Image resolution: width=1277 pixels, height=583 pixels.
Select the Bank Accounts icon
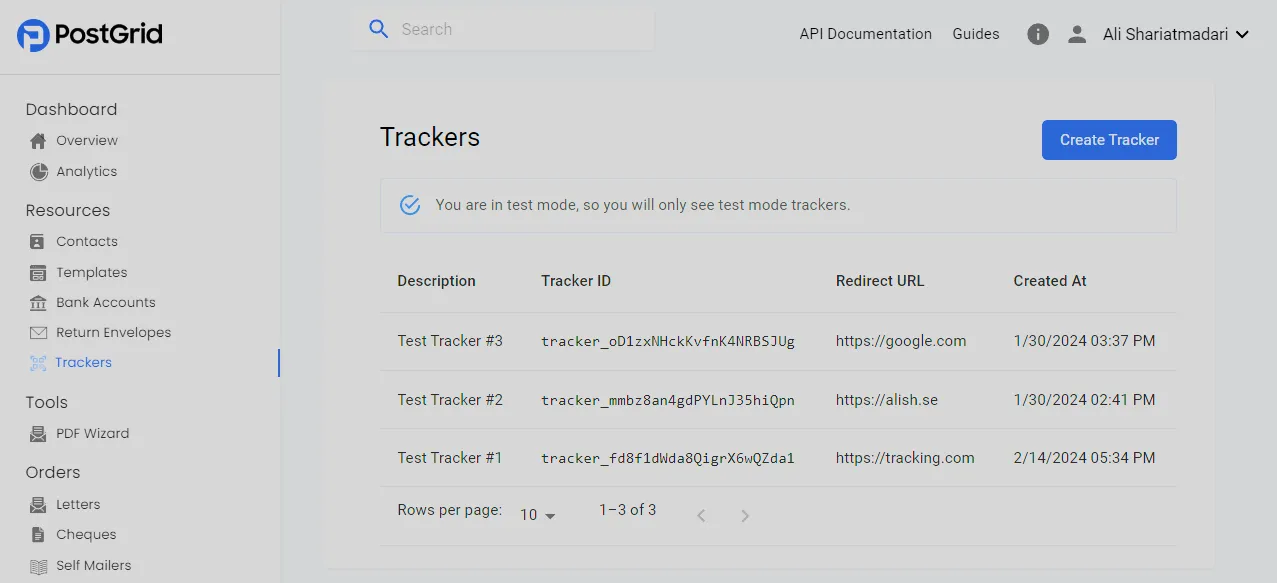tap(36, 302)
